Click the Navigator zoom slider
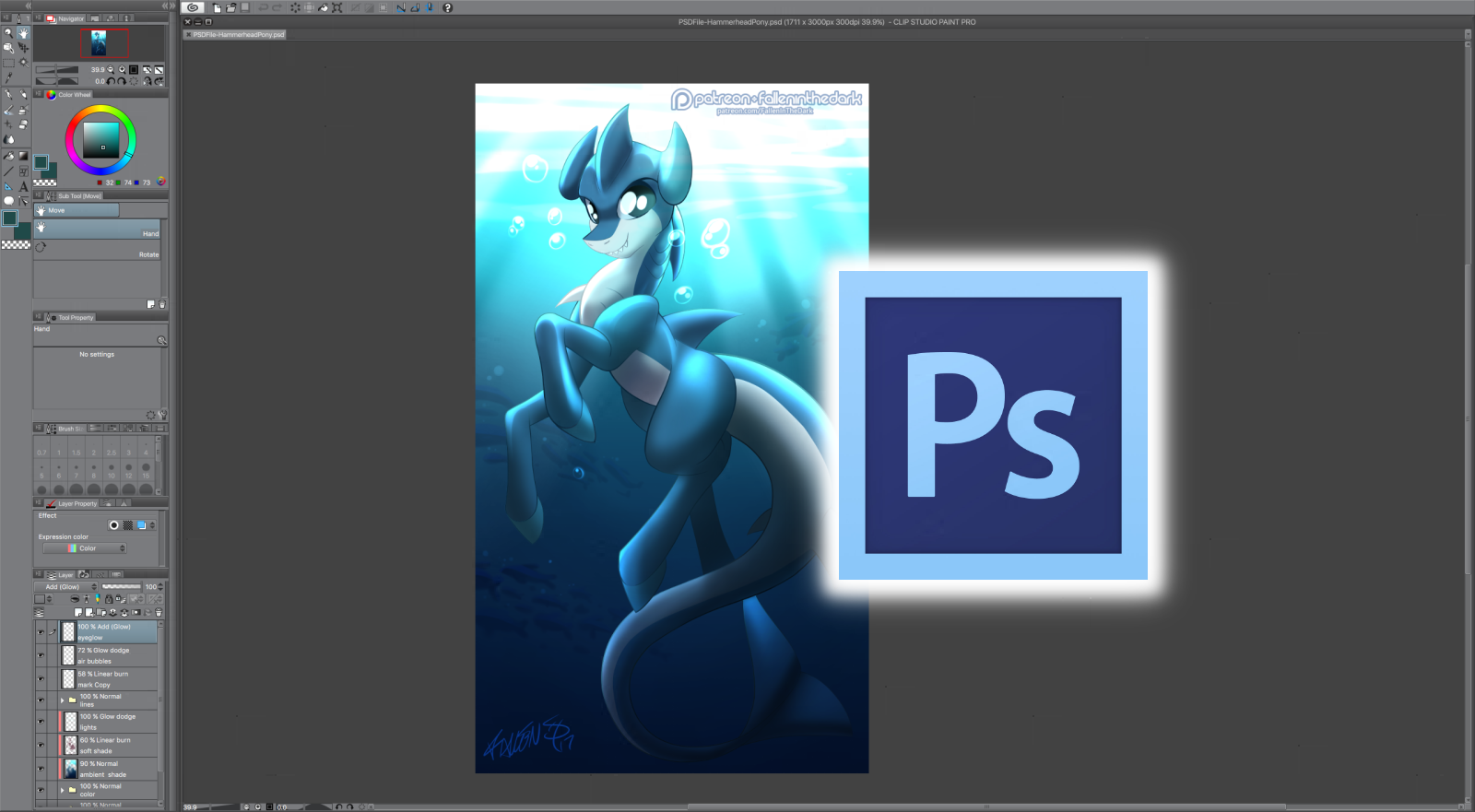Image resolution: width=1475 pixels, height=812 pixels. [x=57, y=69]
